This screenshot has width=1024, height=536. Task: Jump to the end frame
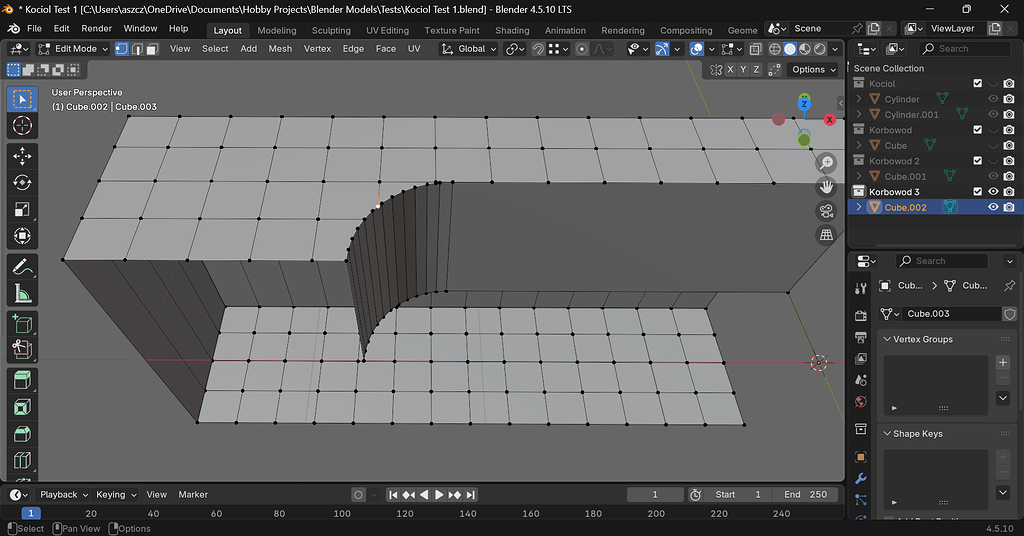(471, 495)
